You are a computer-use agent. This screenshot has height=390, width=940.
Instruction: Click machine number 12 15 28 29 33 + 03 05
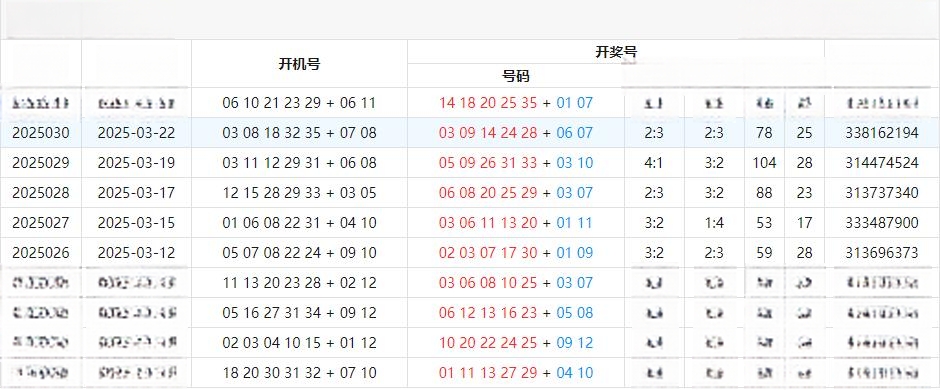coord(299,193)
